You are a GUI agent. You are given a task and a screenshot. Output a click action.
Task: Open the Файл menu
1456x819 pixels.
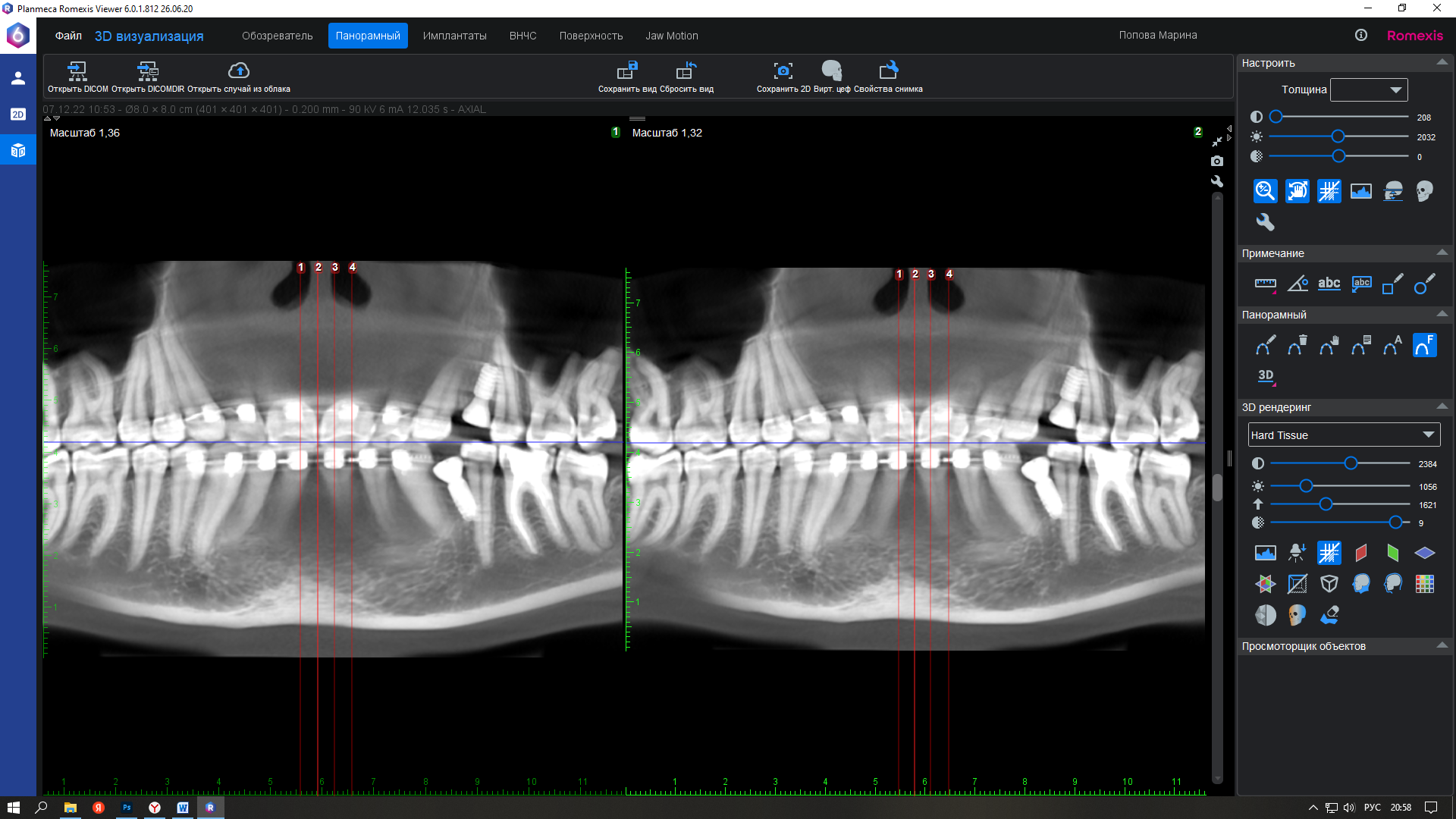point(68,36)
